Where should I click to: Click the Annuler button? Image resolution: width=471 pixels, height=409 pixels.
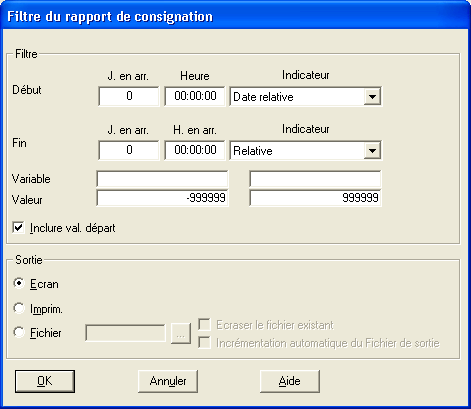pos(168,381)
